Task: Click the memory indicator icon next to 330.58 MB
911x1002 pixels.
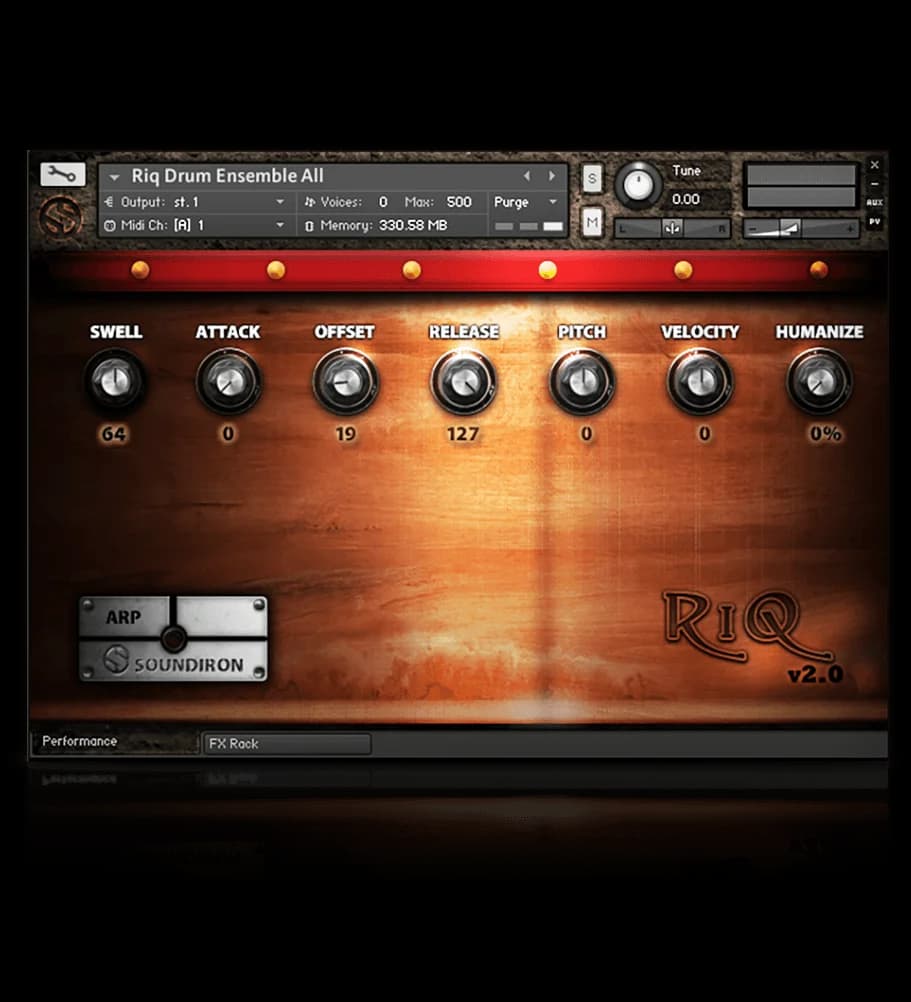Action: (312, 225)
